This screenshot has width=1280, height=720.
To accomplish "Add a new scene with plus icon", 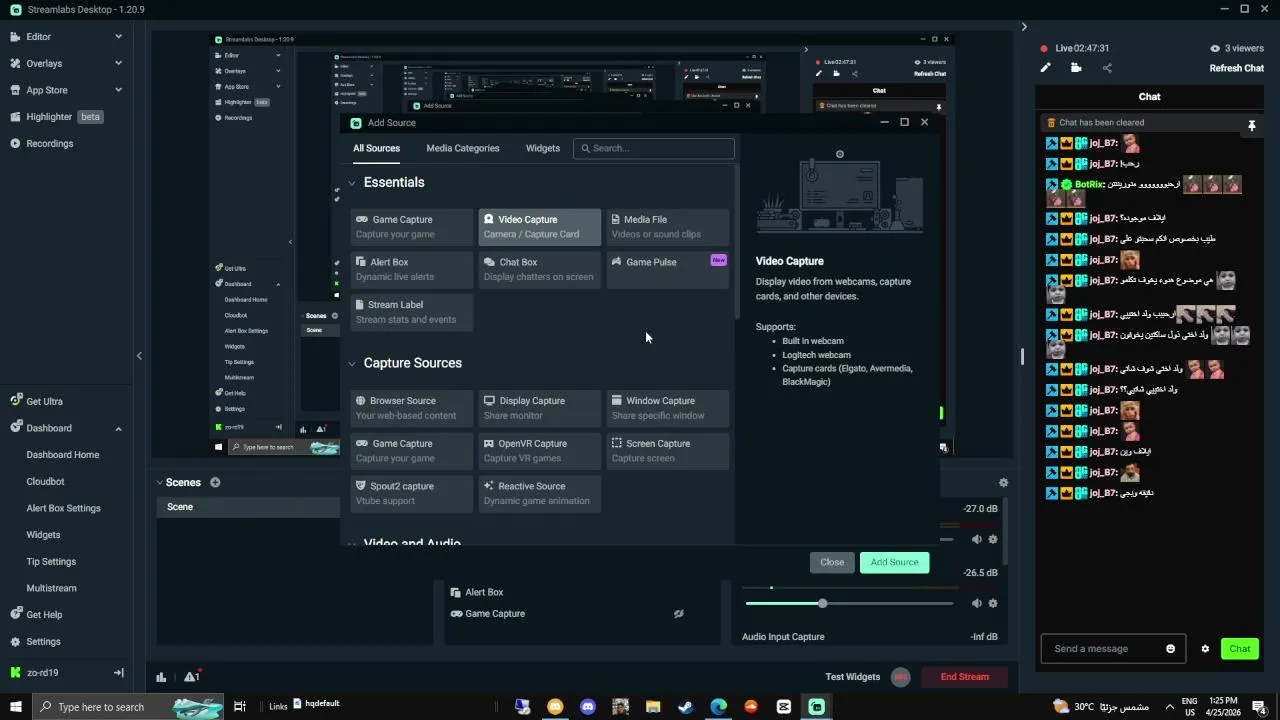I will (x=215, y=482).
